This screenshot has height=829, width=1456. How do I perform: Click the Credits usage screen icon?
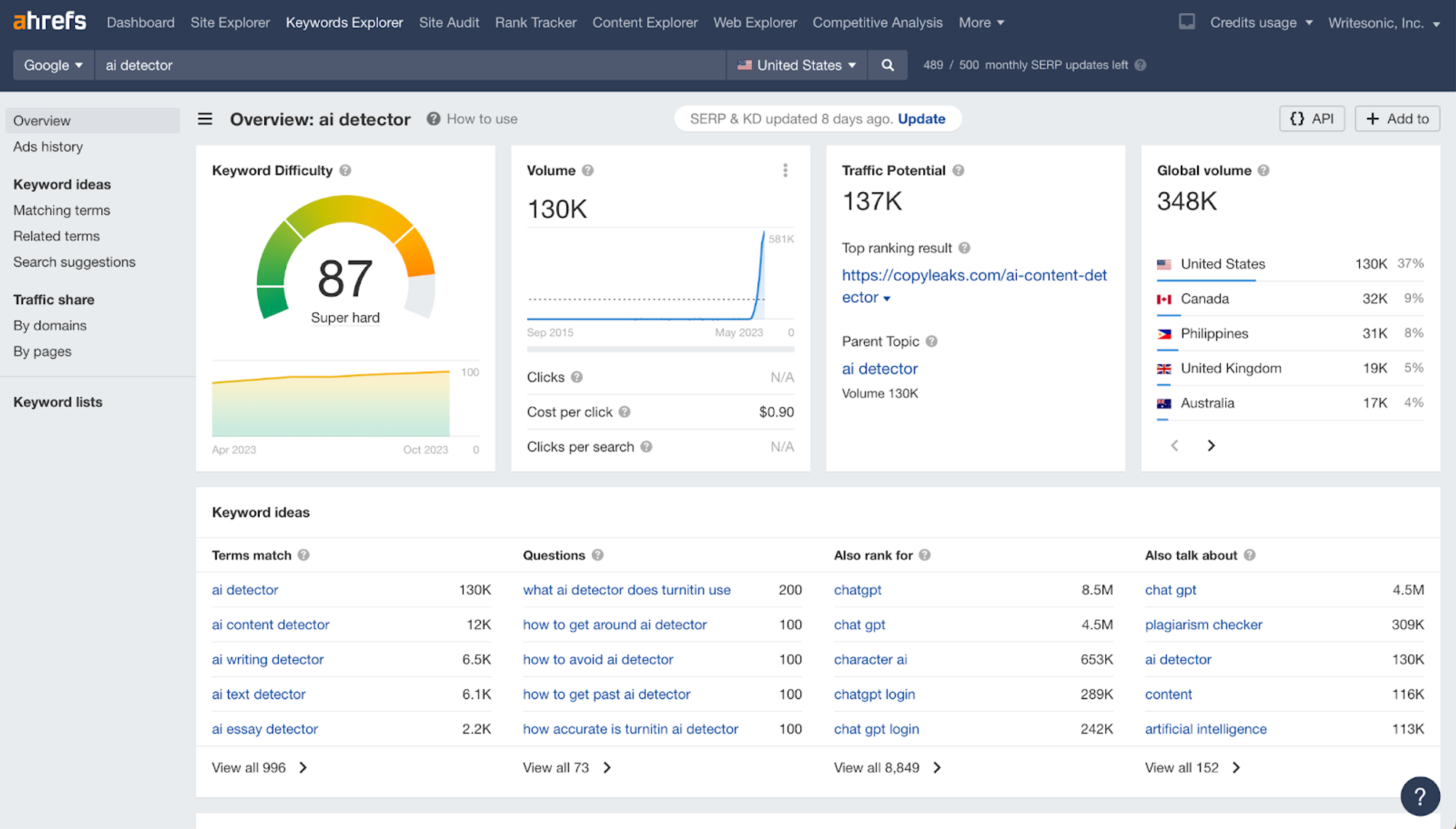tap(1187, 22)
